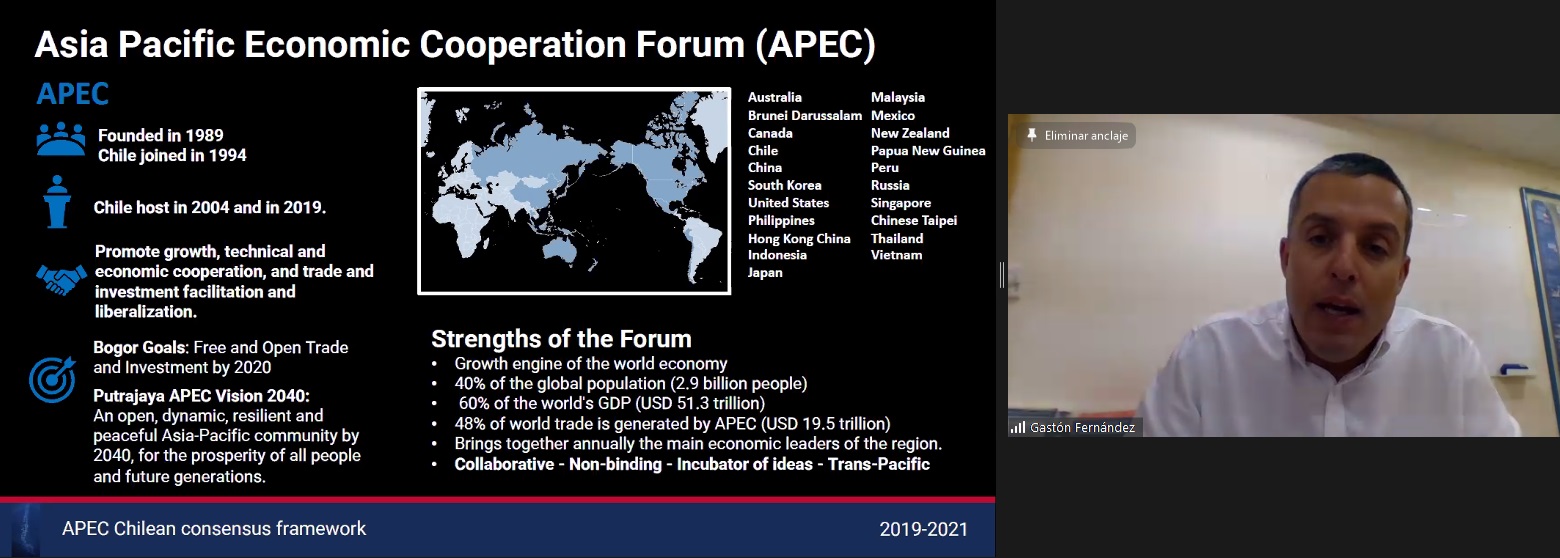Click the signal strength icon beside Gastón Fernández
This screenshot has width=1560, height=558.
coord(1018,427)
